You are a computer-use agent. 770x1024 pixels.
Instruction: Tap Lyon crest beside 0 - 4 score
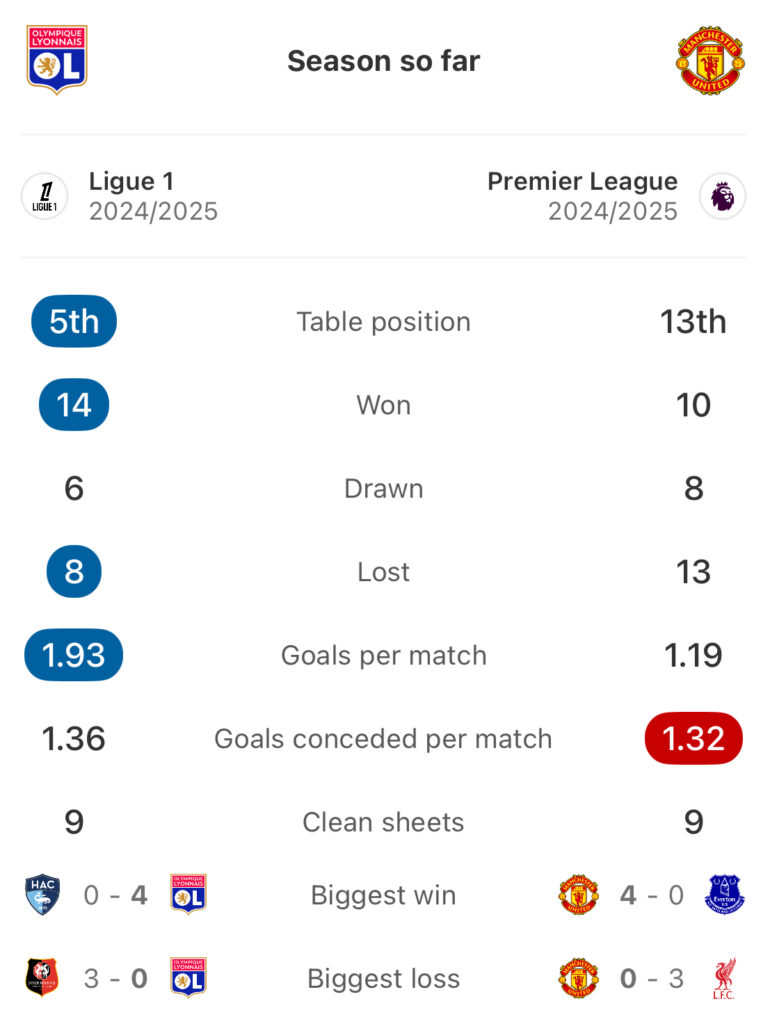click(189, 894)
